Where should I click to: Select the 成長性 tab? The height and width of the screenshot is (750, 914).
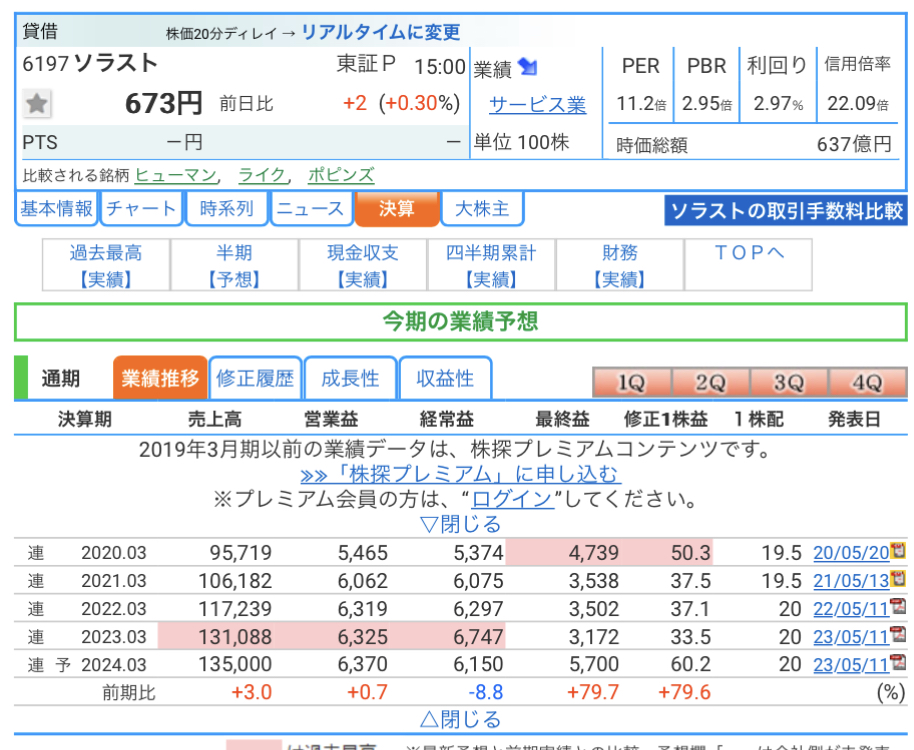coord(350,378)
